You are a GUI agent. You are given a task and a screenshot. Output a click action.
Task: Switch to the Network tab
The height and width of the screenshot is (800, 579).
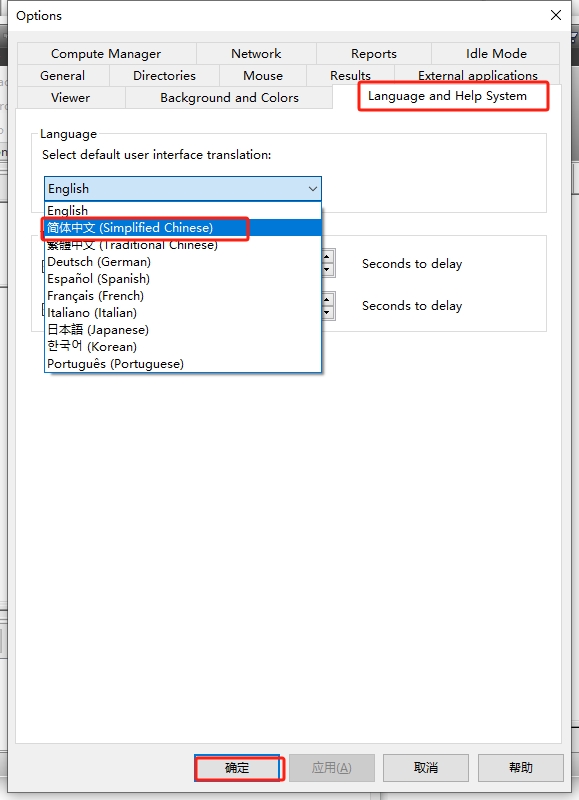click(x=256, y=54)
